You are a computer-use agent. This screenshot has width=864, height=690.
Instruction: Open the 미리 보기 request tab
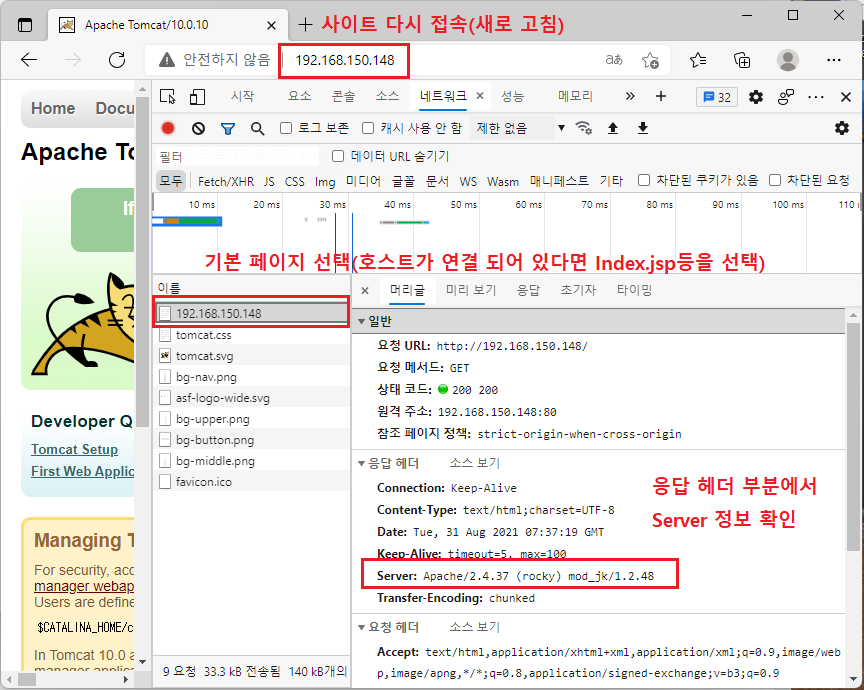[x=471, y=290]
